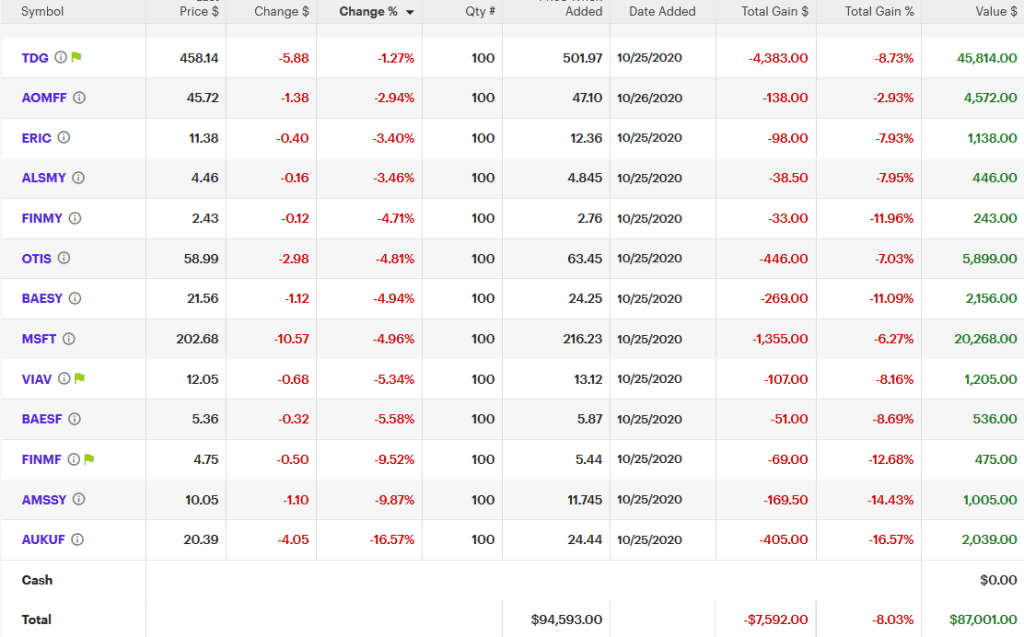Open the MSFT ticker link
This screenshot has width=1024, height=637.
click(38, 339)
